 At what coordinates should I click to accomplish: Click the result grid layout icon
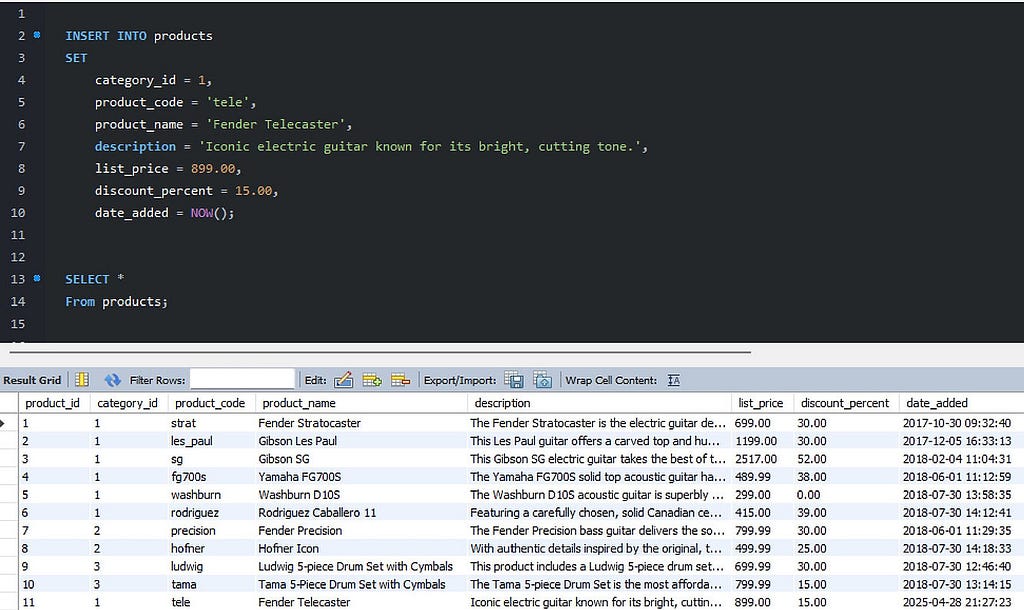click(x=82, y=380)
